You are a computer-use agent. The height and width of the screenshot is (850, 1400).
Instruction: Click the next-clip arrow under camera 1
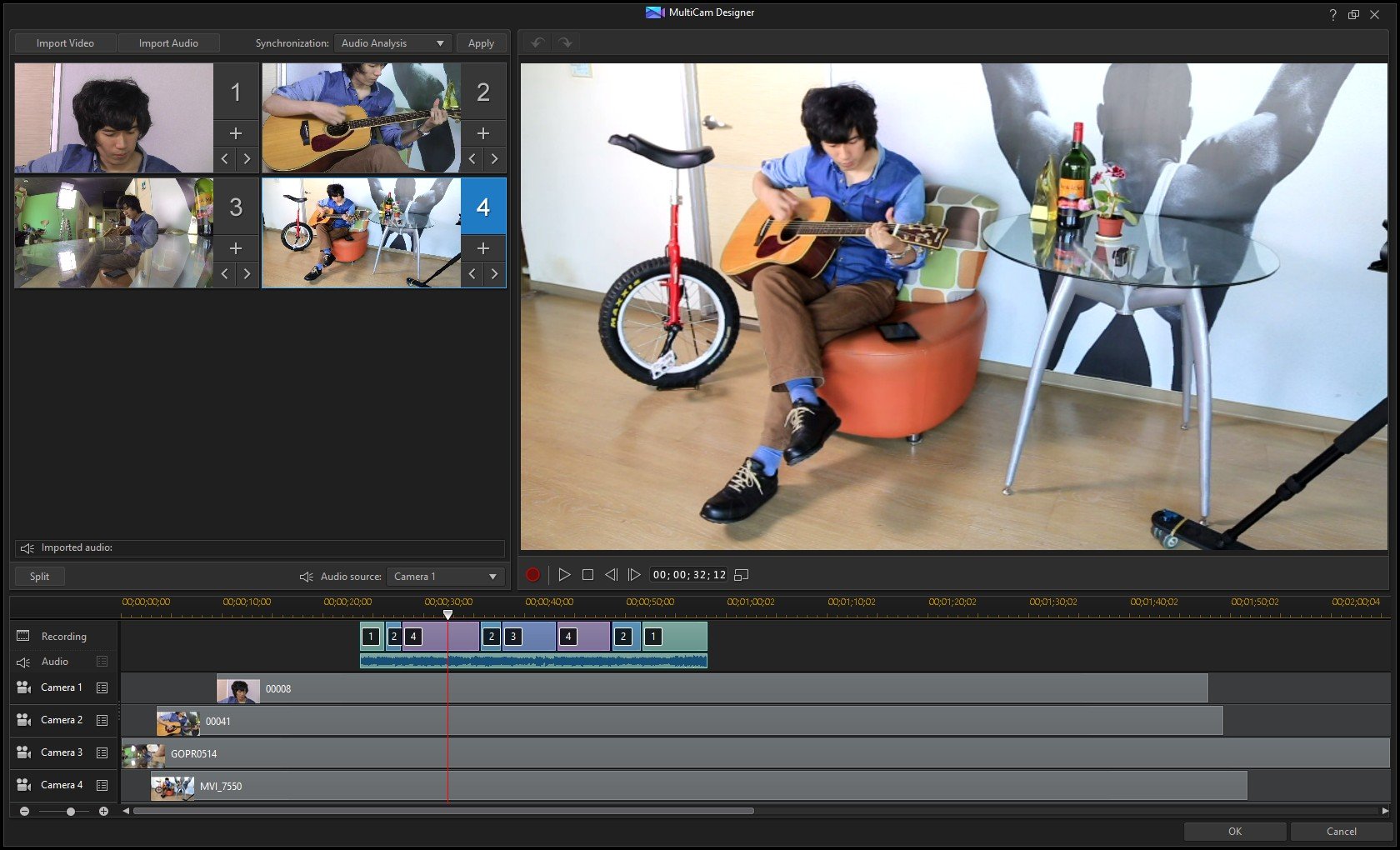(247, 158)
